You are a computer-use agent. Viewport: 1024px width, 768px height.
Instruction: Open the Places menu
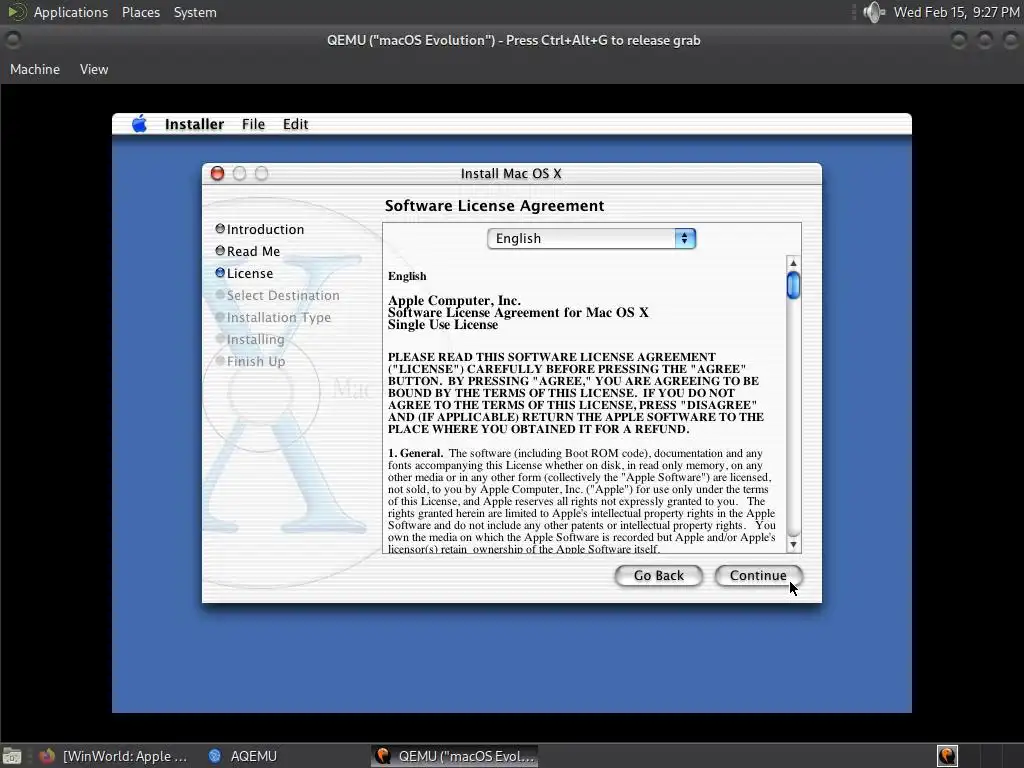pos(140,12)
